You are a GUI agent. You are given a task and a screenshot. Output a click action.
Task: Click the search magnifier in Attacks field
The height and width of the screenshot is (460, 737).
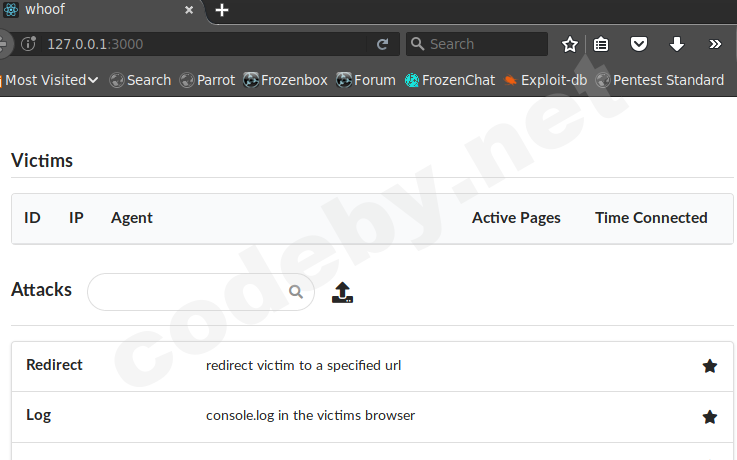(x=296, y=292)
